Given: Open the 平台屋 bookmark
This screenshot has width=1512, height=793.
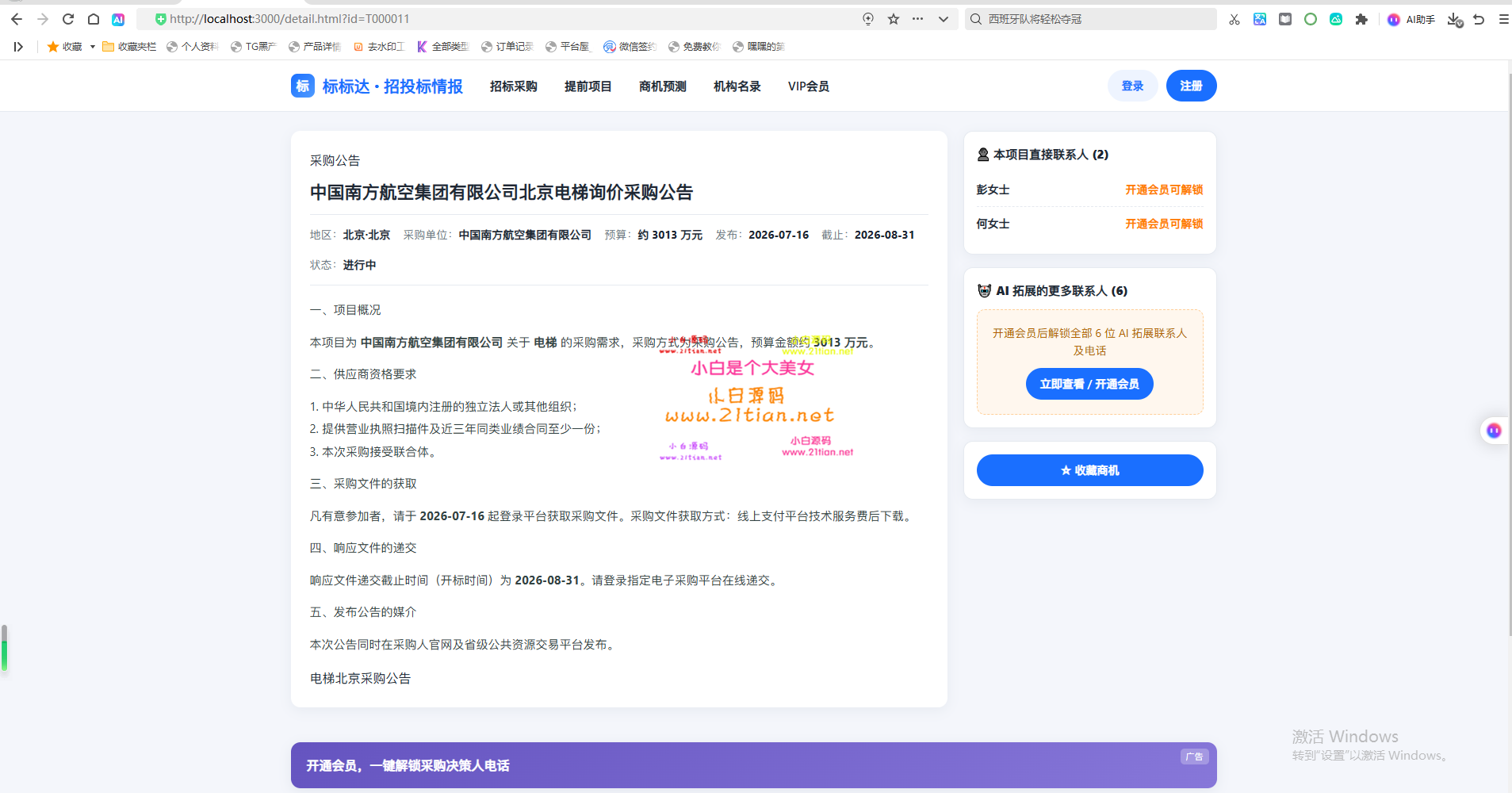Looking at the screenshot, I should [x=568, y=47].
